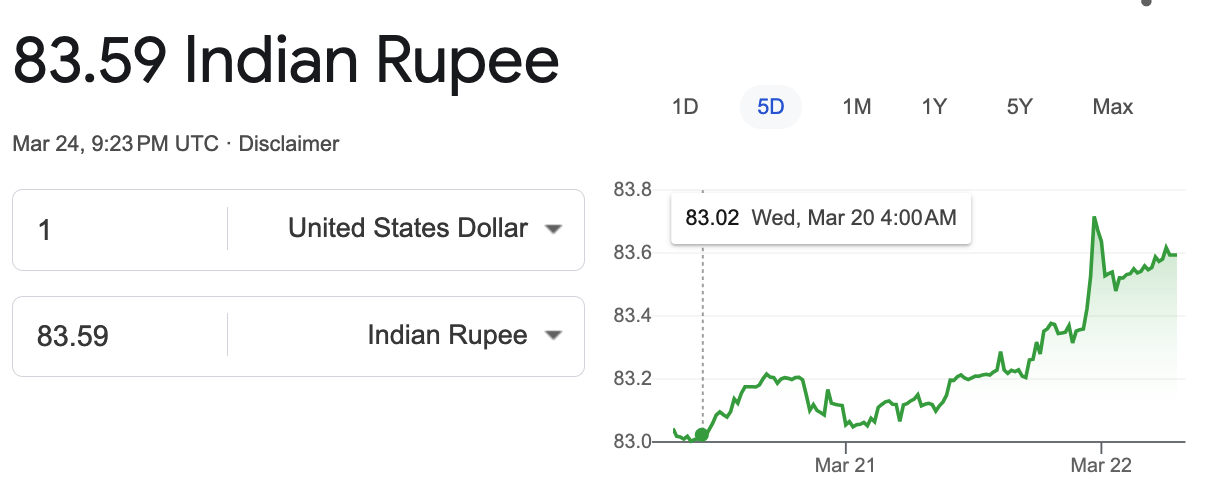This screenshot has height=494, width=1226.
Task: Click the green data point on chart
Action: (x=702, y=434)
